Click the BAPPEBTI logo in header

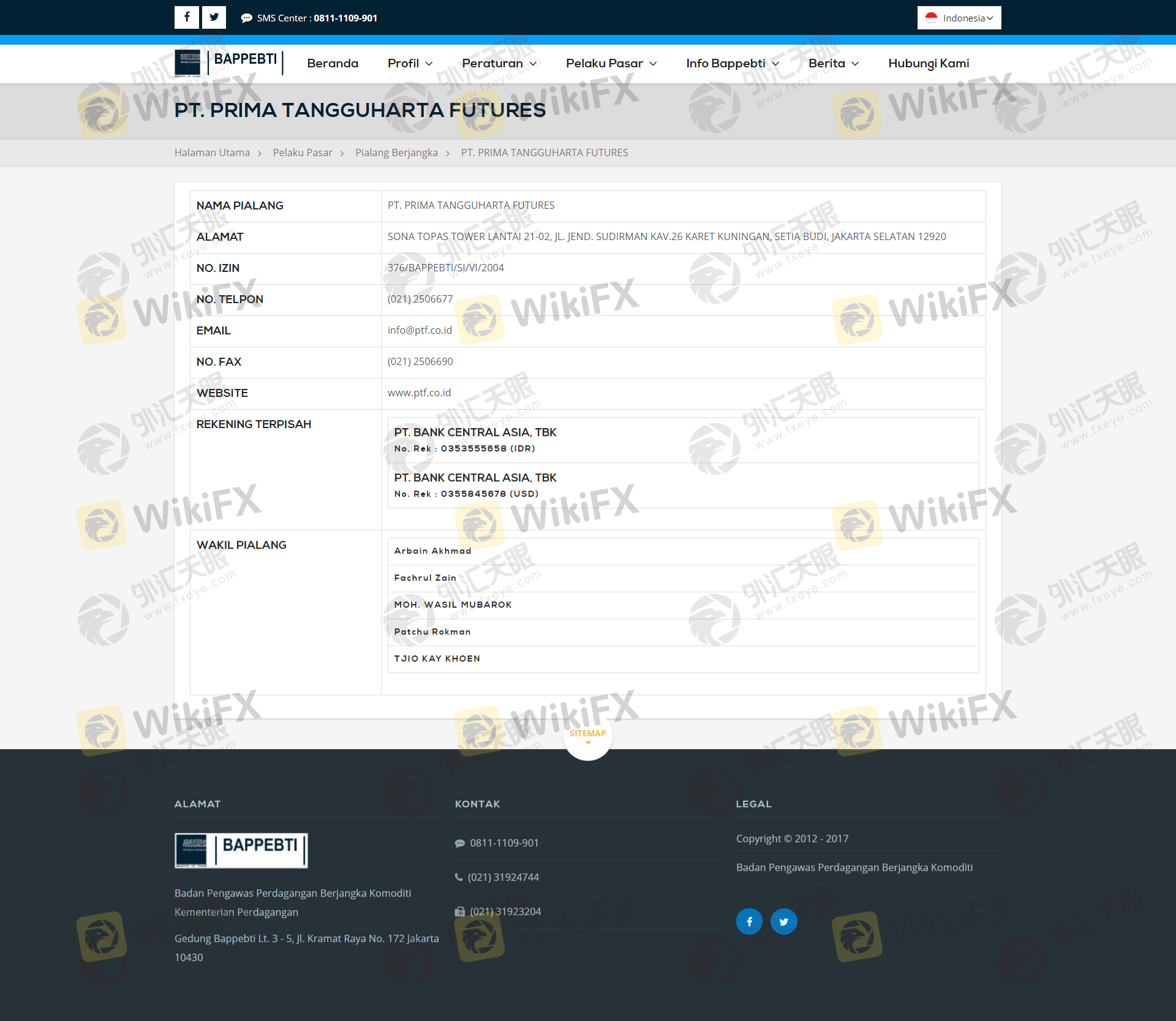click(229, 62)
